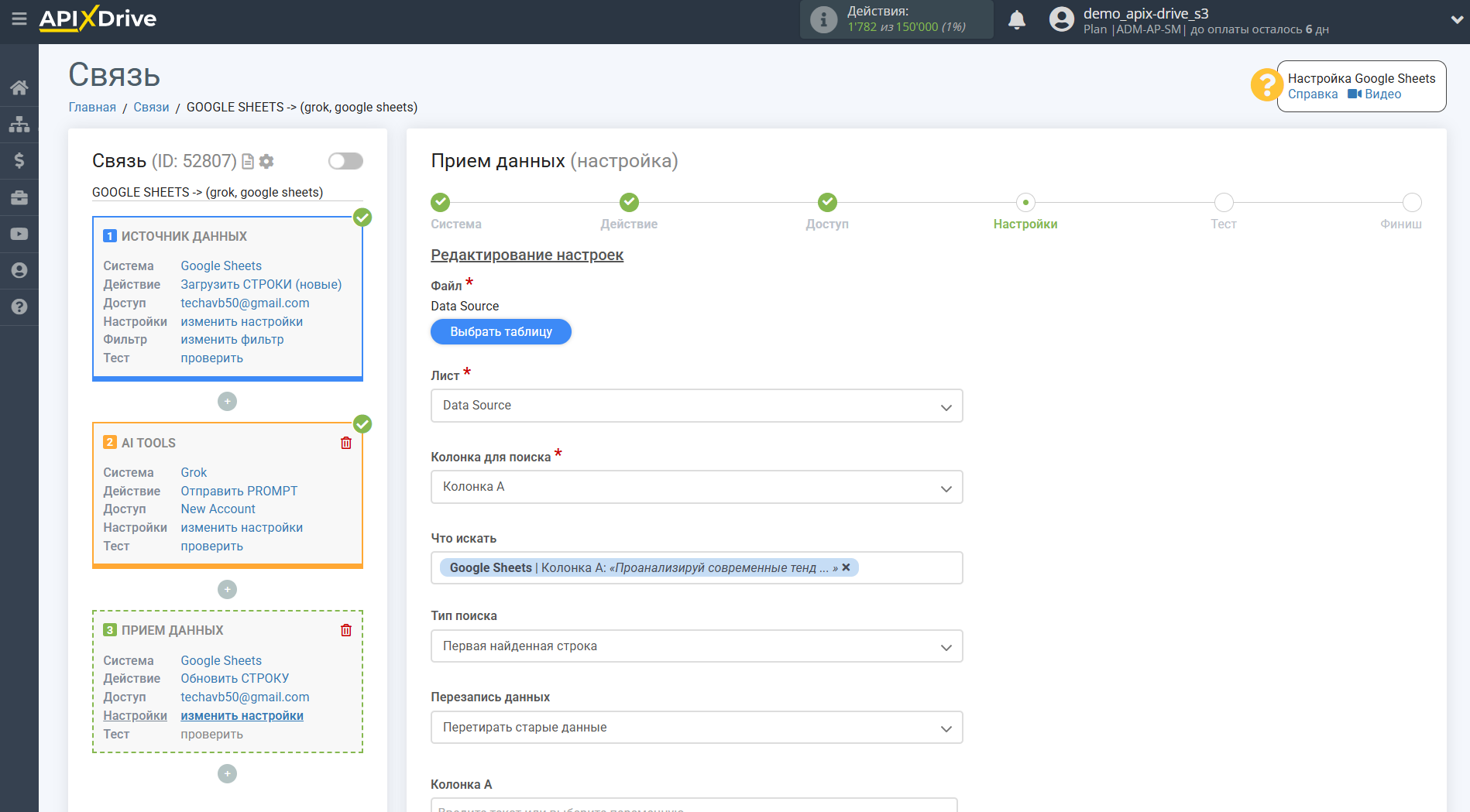Expand the Тип поиска dropdown
Screen dimensions: 1470x812
(696, 646)
